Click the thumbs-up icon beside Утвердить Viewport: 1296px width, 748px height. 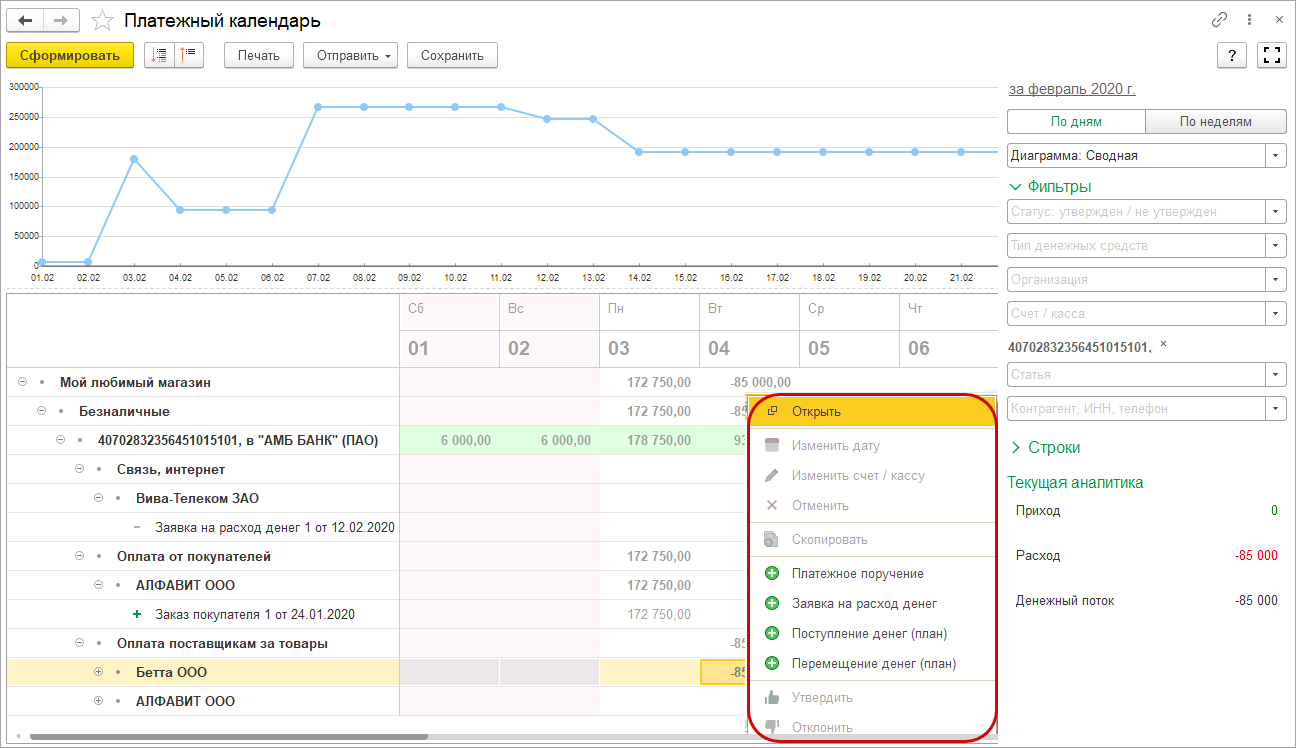pyautogui.click(x=771, y=698)
